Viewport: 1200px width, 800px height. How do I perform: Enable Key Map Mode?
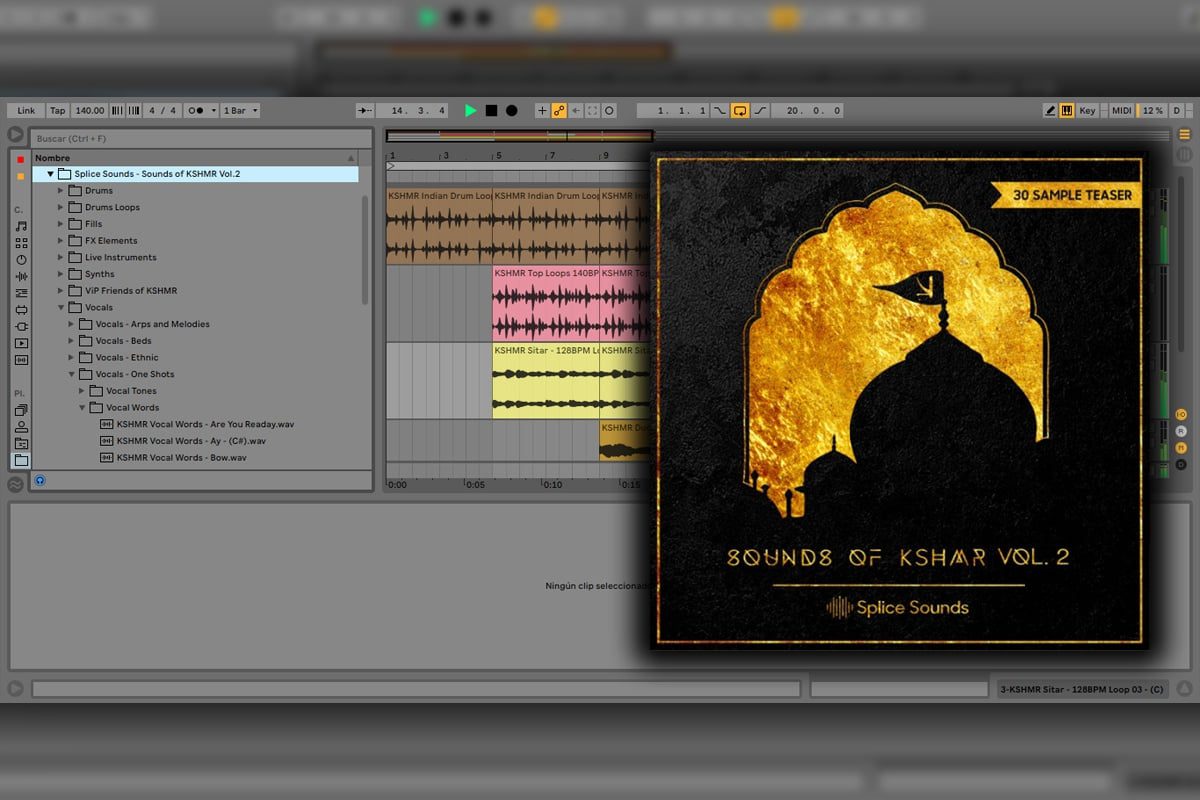tap(1087, 111)
